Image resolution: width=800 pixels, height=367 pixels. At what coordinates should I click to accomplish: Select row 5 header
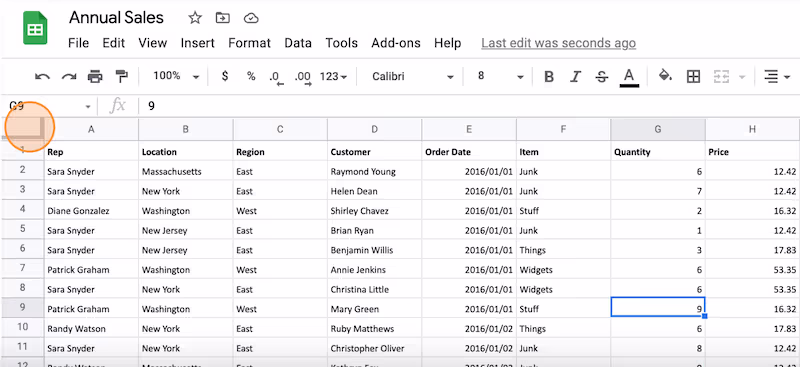[x=22, y=230]
